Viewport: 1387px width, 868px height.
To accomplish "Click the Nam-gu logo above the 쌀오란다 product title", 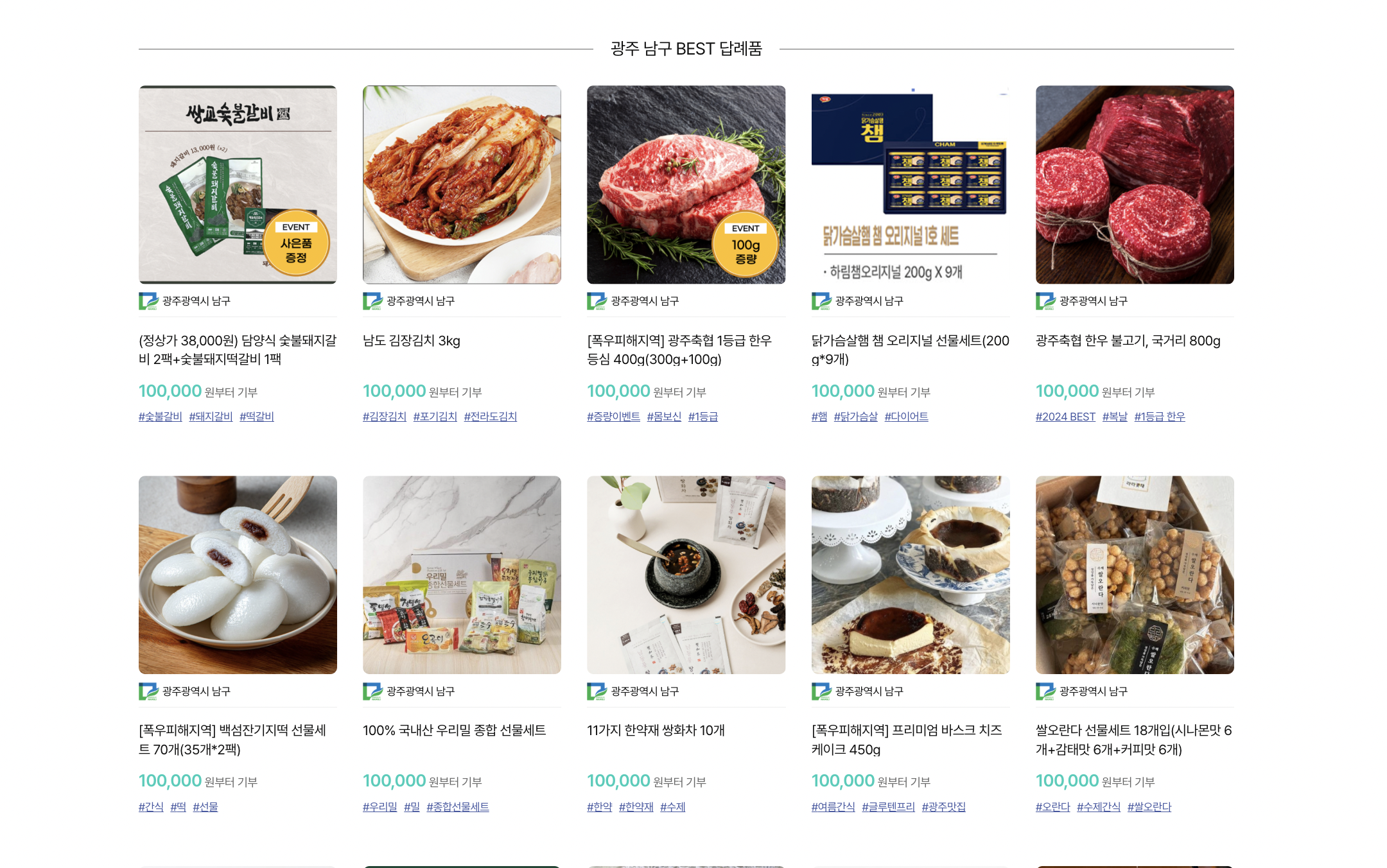I will click(1045, 691).
